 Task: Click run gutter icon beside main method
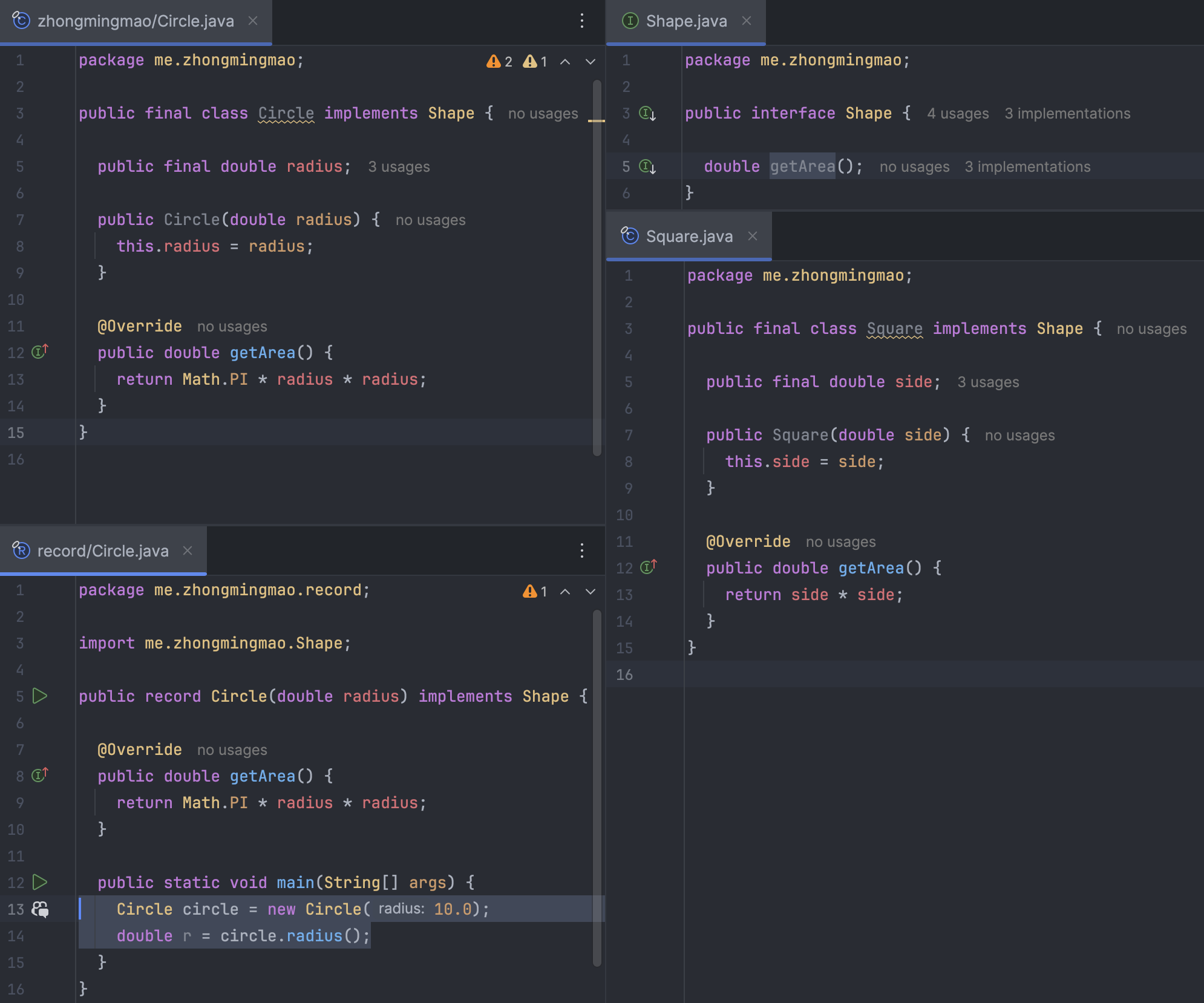(40, 882)
